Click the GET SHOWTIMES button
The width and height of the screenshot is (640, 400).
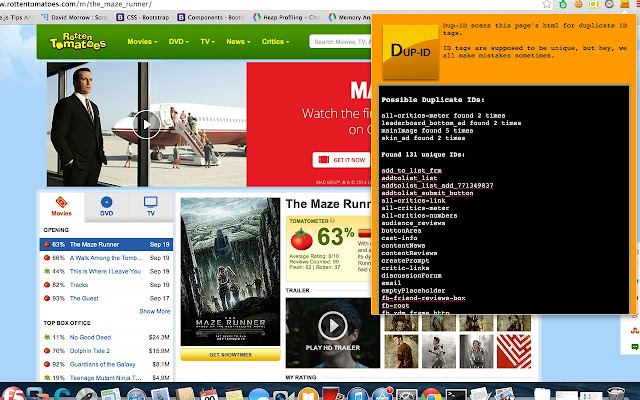(x=230, y=355)
